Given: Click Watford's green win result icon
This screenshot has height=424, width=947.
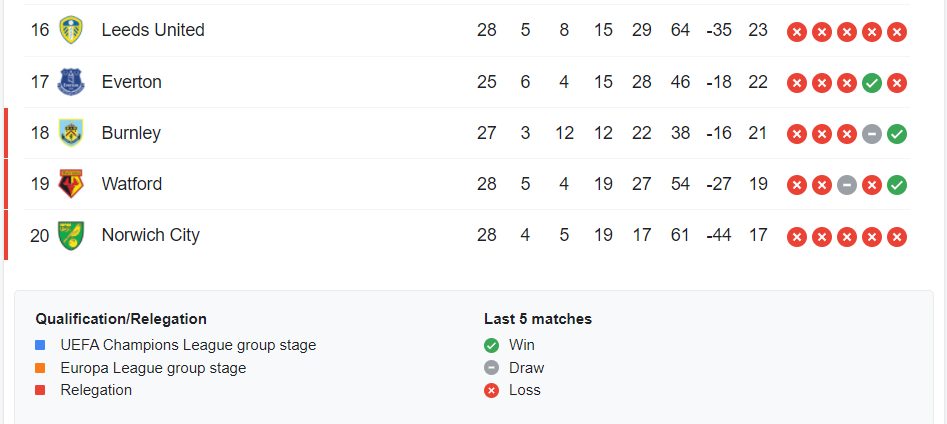Looking at the screenshot, I should 897,185.
